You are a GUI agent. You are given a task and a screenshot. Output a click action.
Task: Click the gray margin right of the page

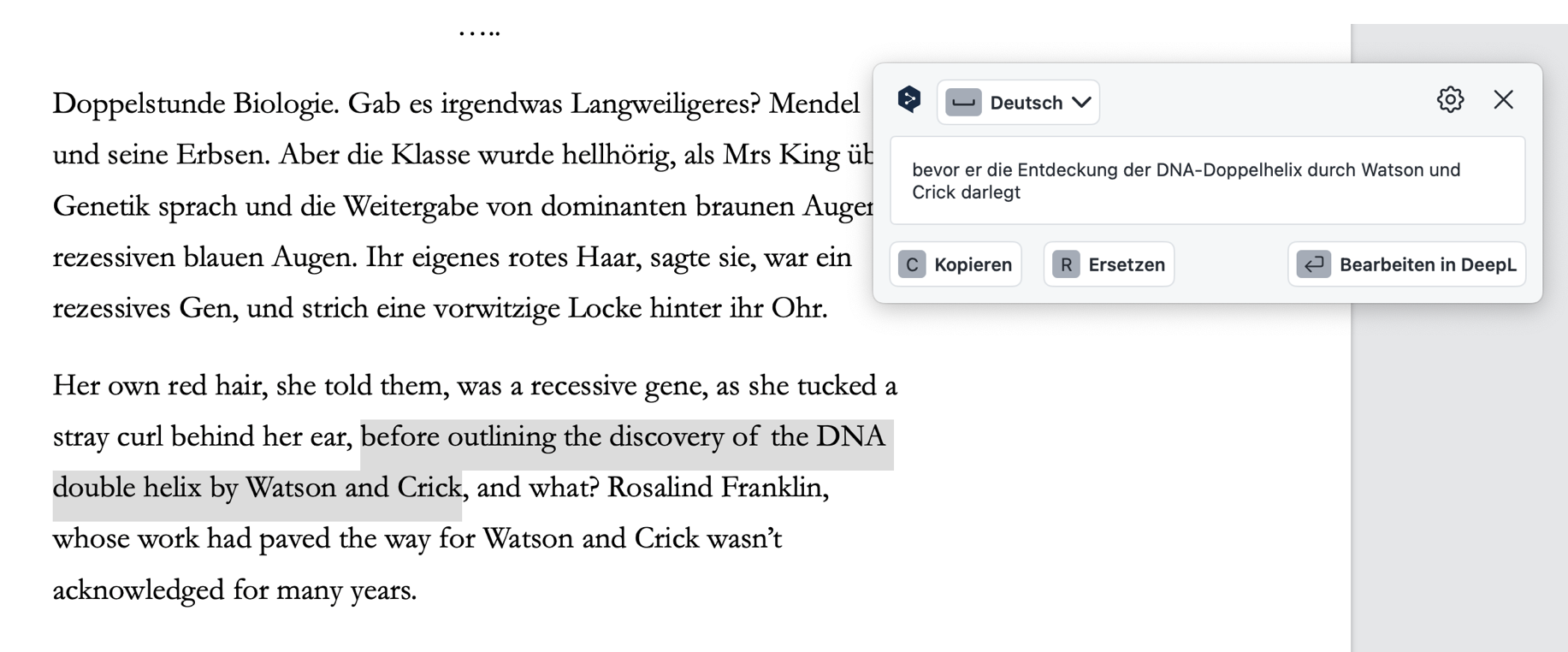coord(1459,471)
